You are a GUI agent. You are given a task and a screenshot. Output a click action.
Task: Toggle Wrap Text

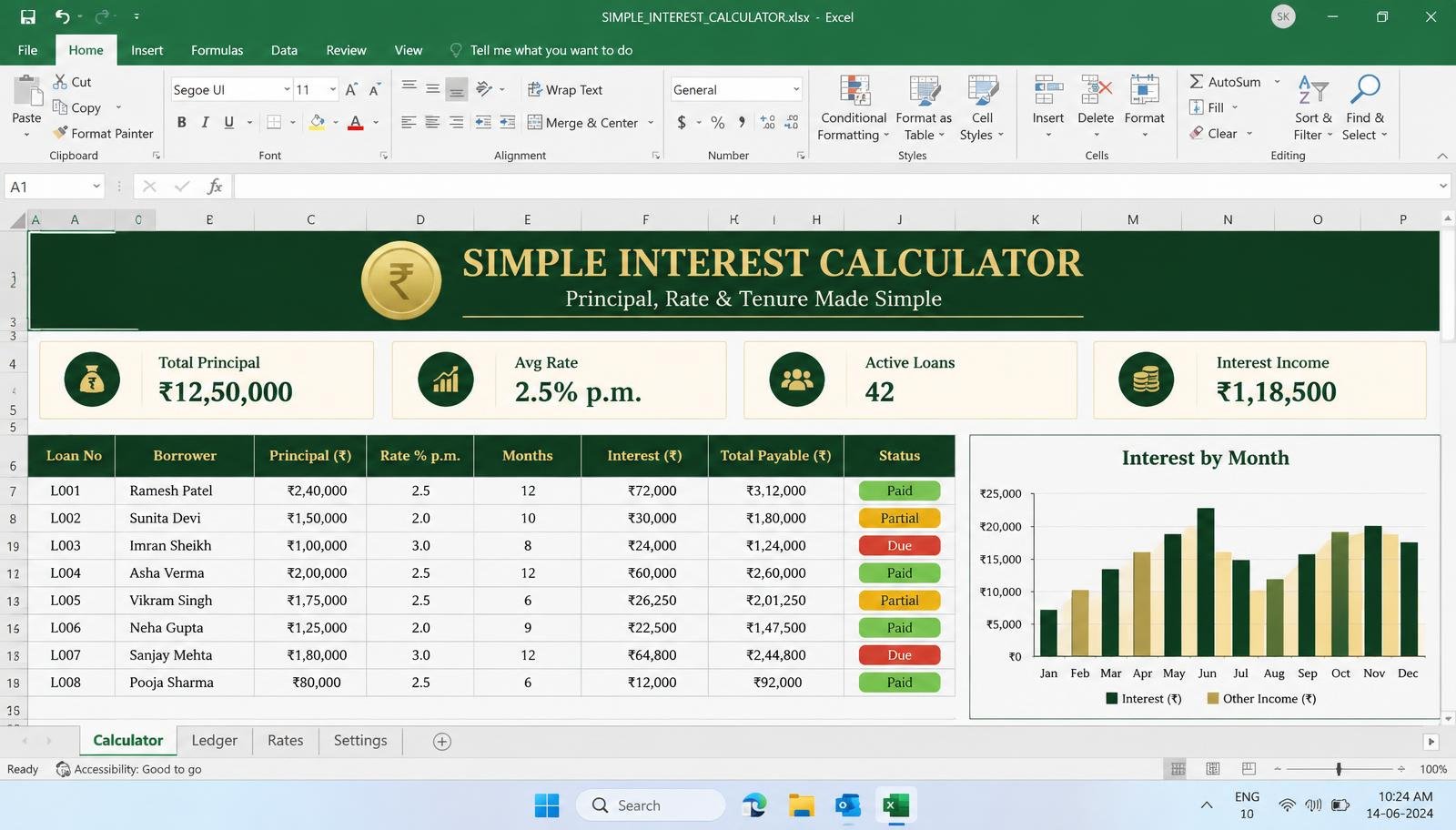tap(564, 89)
